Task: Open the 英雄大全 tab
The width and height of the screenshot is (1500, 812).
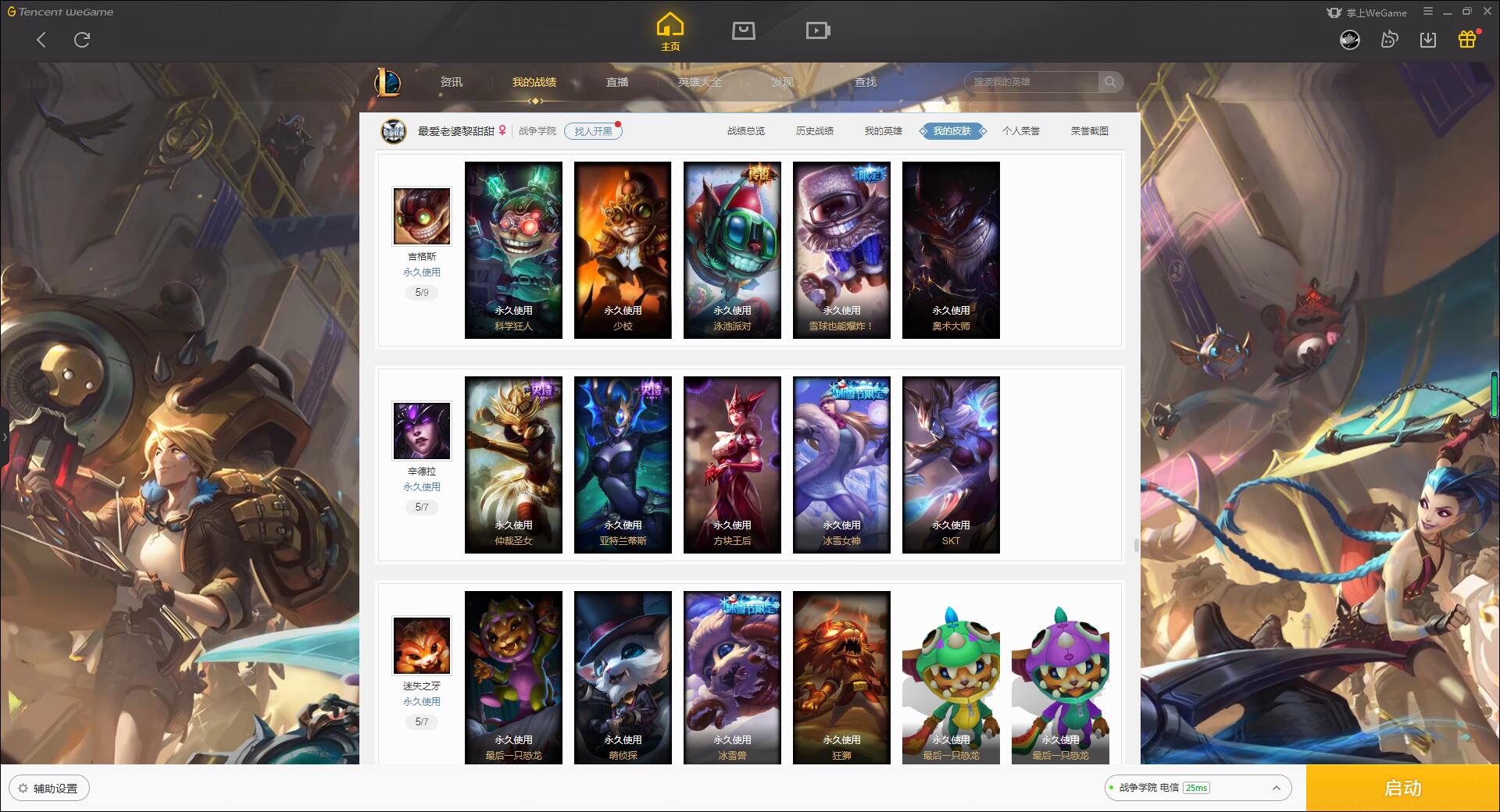Action: 700,82
